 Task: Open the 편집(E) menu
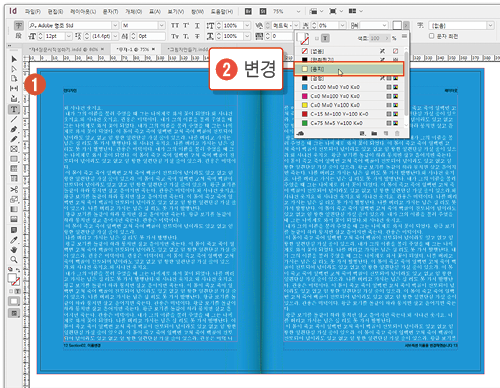tap(55, 12)
